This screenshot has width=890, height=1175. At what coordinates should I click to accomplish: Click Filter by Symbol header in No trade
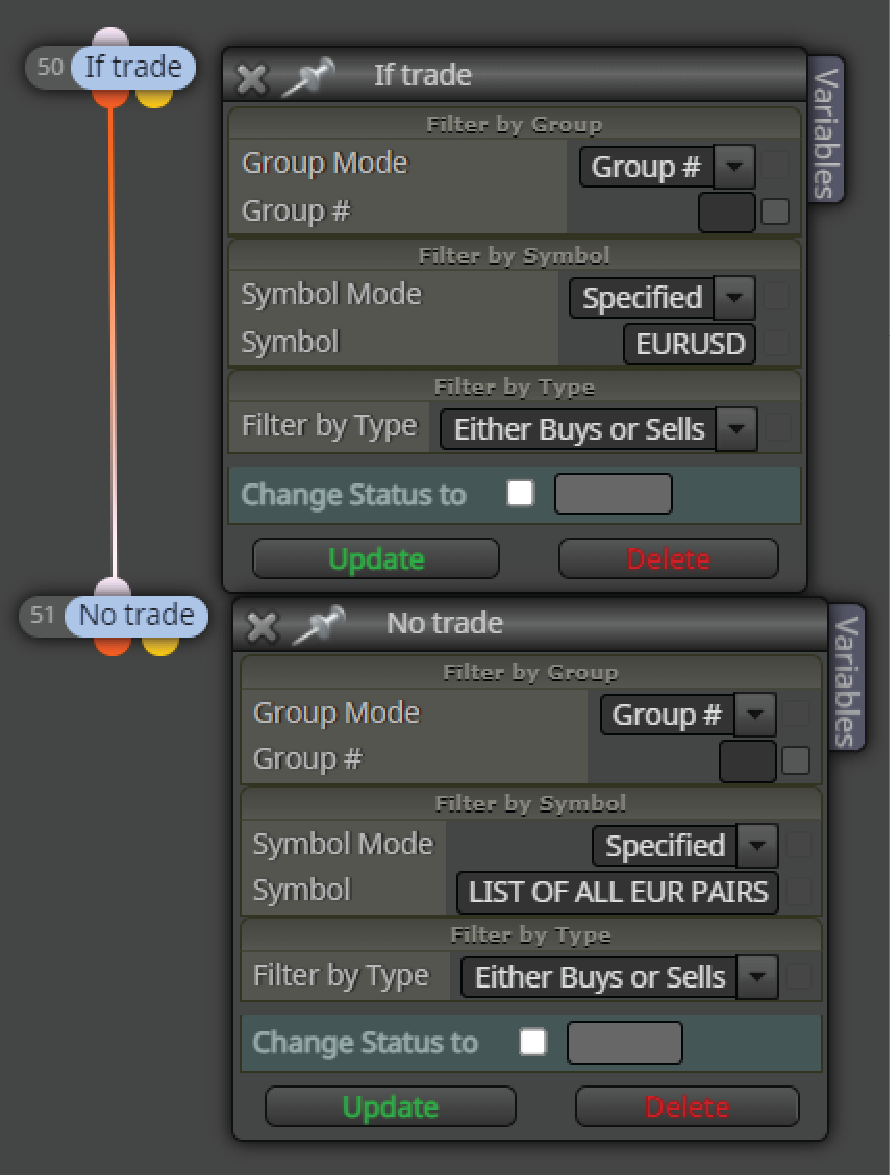[x=530, y=804]
